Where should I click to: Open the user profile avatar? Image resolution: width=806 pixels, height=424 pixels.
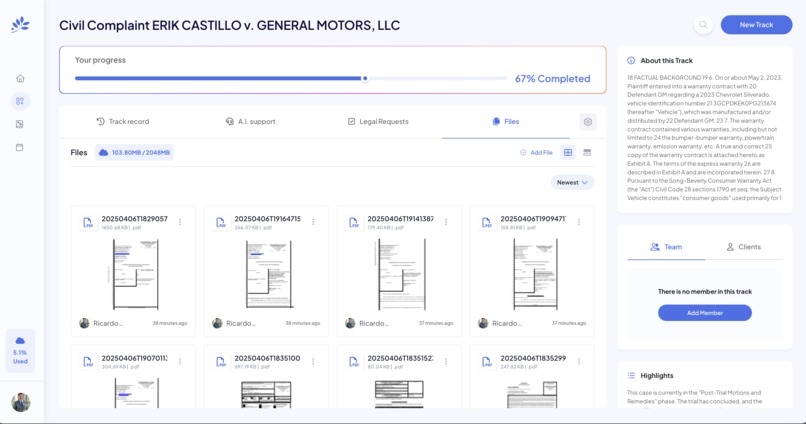(x=21, y=402)
